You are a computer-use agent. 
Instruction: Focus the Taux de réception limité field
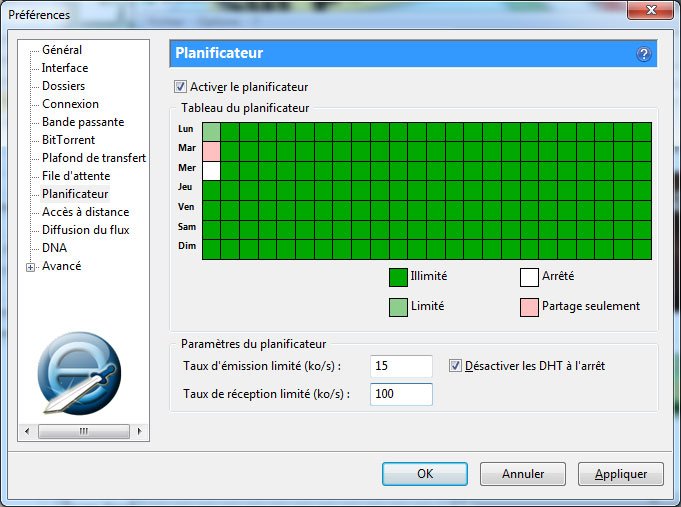[401, 394]
